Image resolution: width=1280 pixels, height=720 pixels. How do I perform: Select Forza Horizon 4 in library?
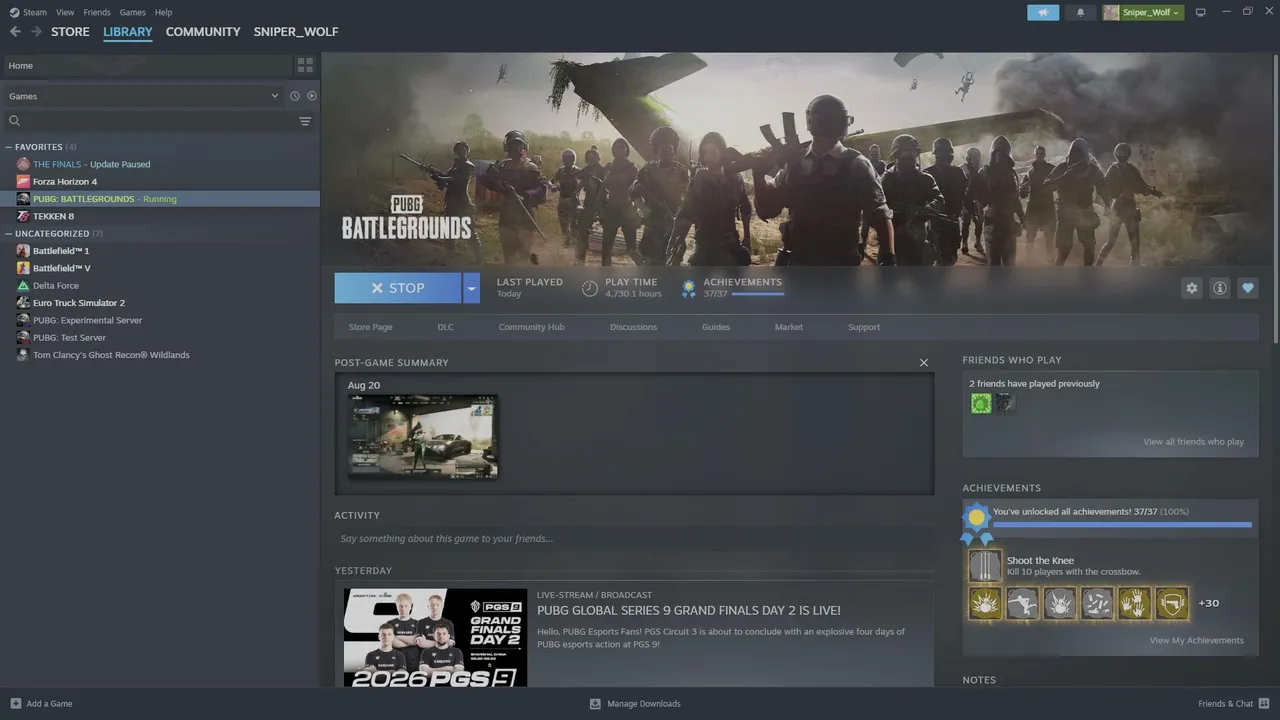pos(160,182)
